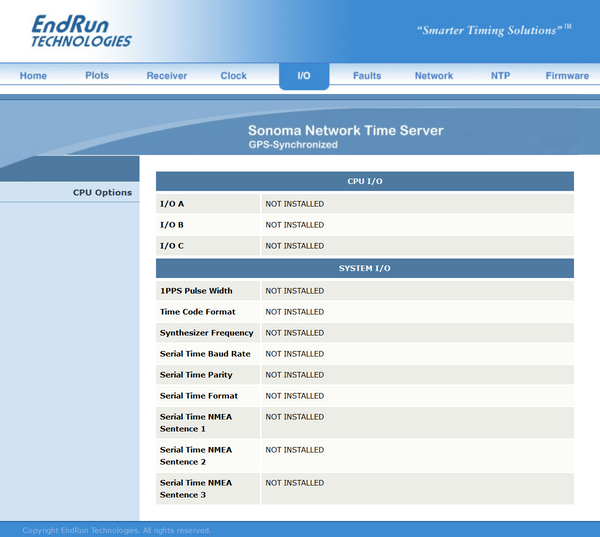Click the GPS-Synchronized subtitle
Screen dimensions: 600x537
pos(293,145)
